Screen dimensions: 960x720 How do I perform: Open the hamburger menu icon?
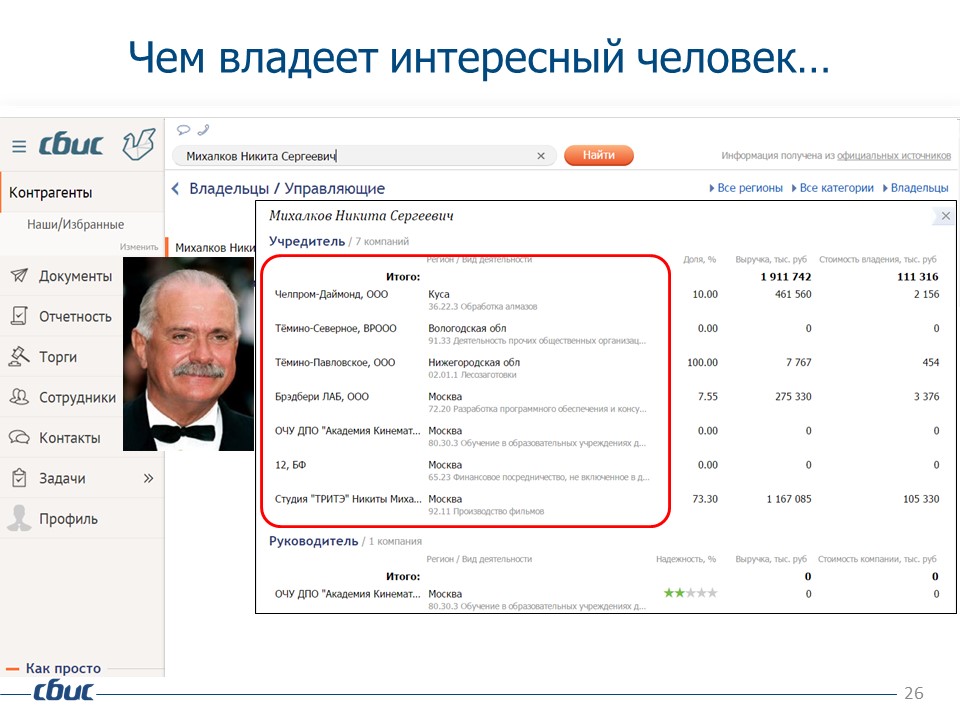(19, 146)
